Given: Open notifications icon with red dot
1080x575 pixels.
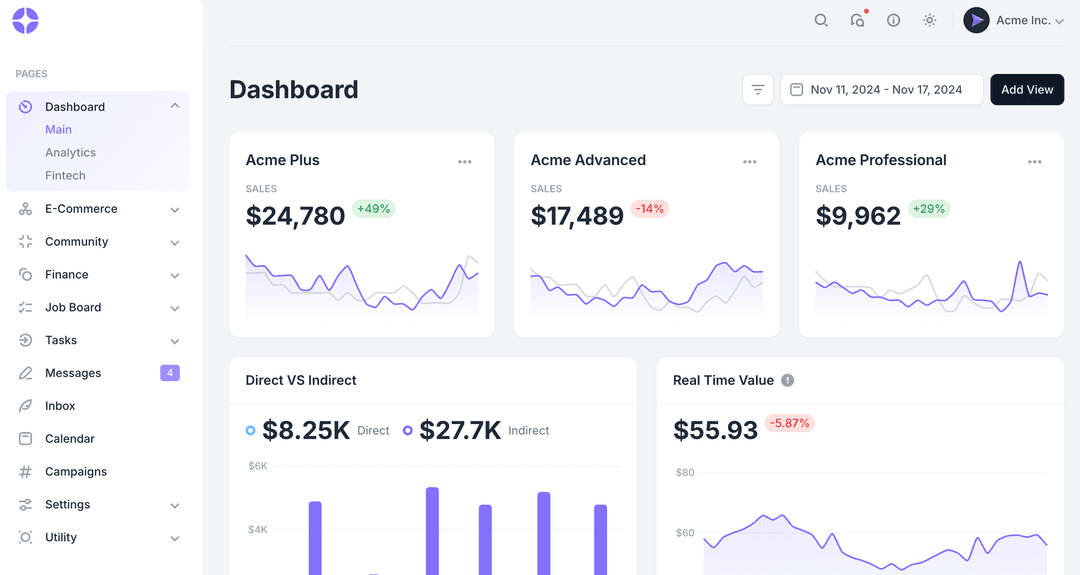Looking at the screenshot, I should pos(857,20).
